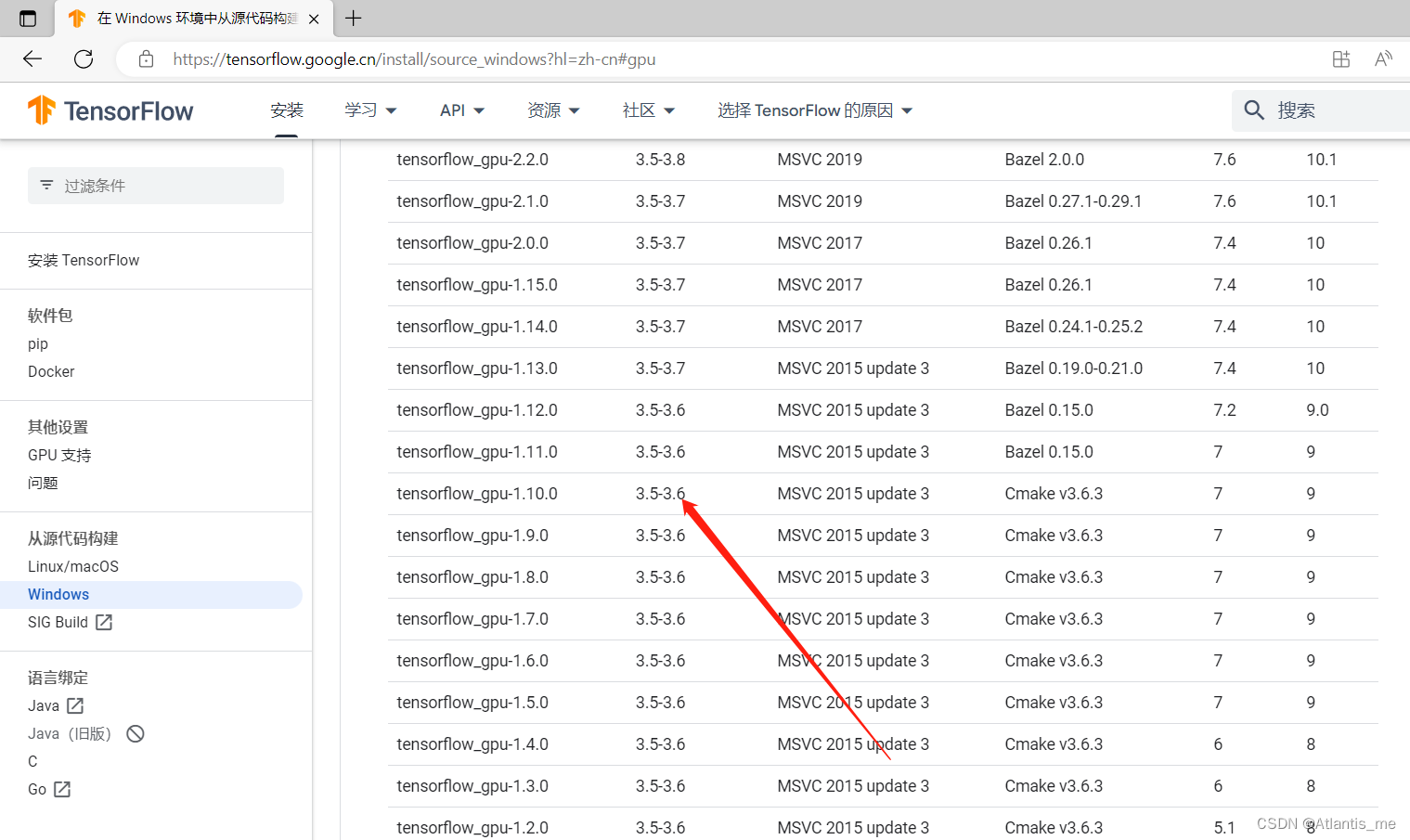Open Linux/macOS build link
The height and width of the screenshot is (840, 1410).
click(73, 566)
